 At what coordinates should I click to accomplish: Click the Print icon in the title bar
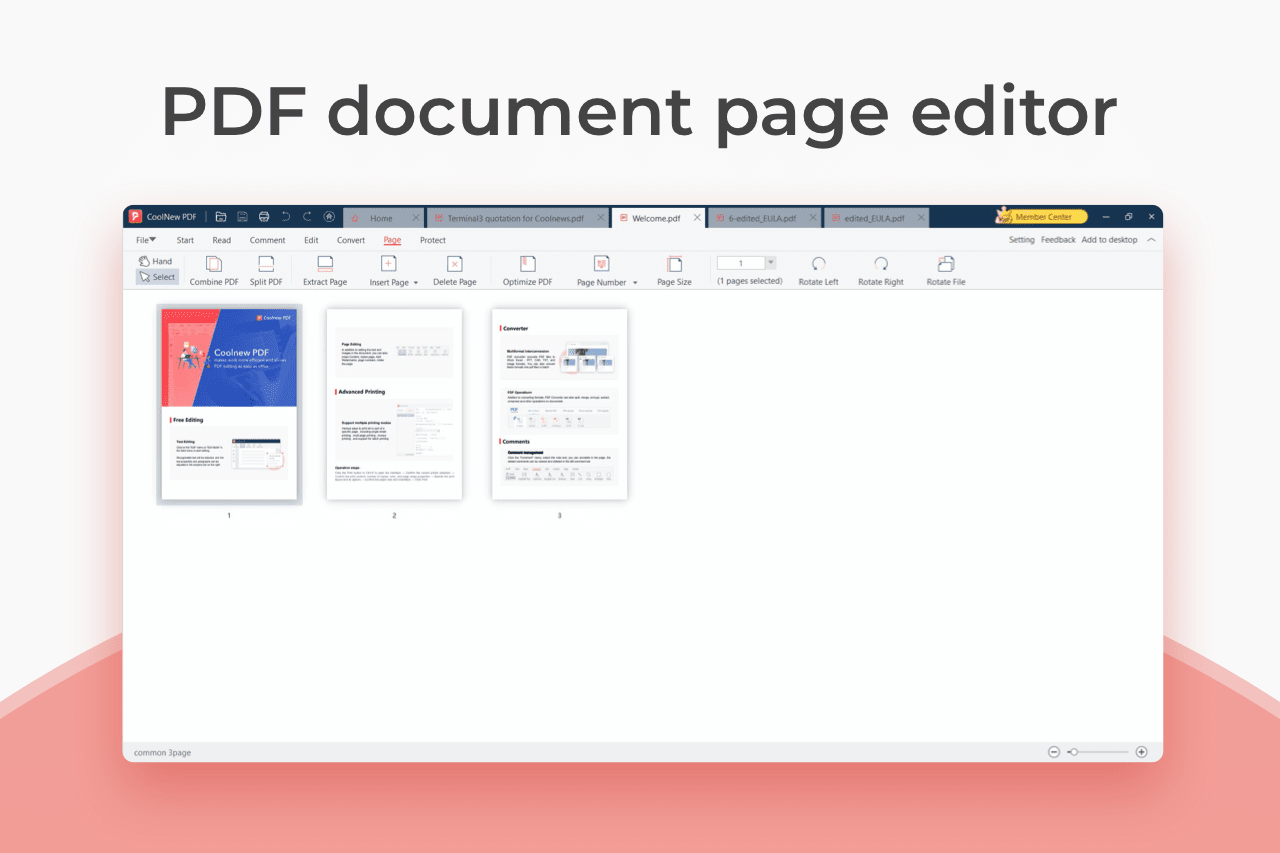(x=264, y=216)
